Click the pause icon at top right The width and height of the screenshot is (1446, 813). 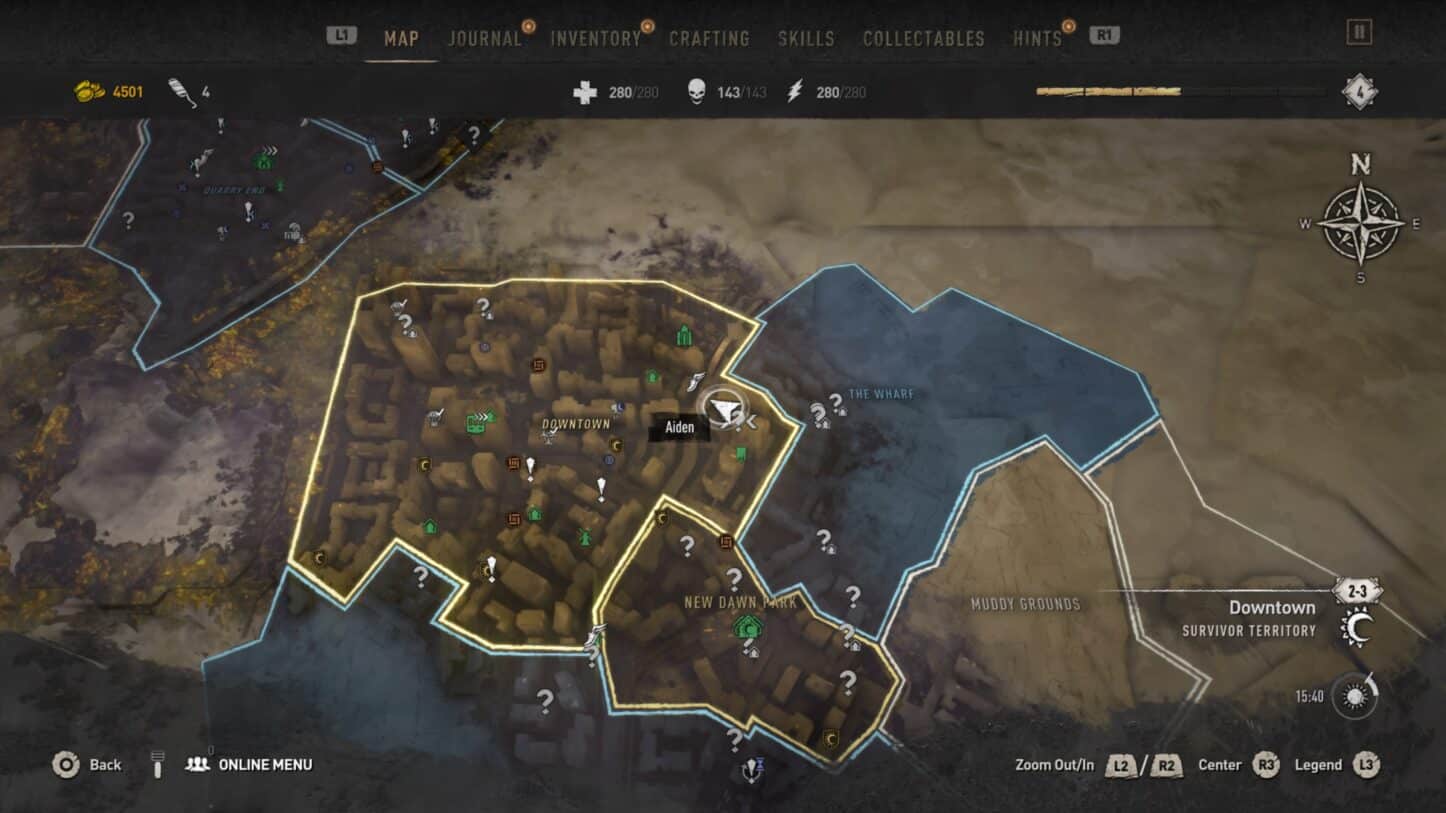[x=1359, y=33]
